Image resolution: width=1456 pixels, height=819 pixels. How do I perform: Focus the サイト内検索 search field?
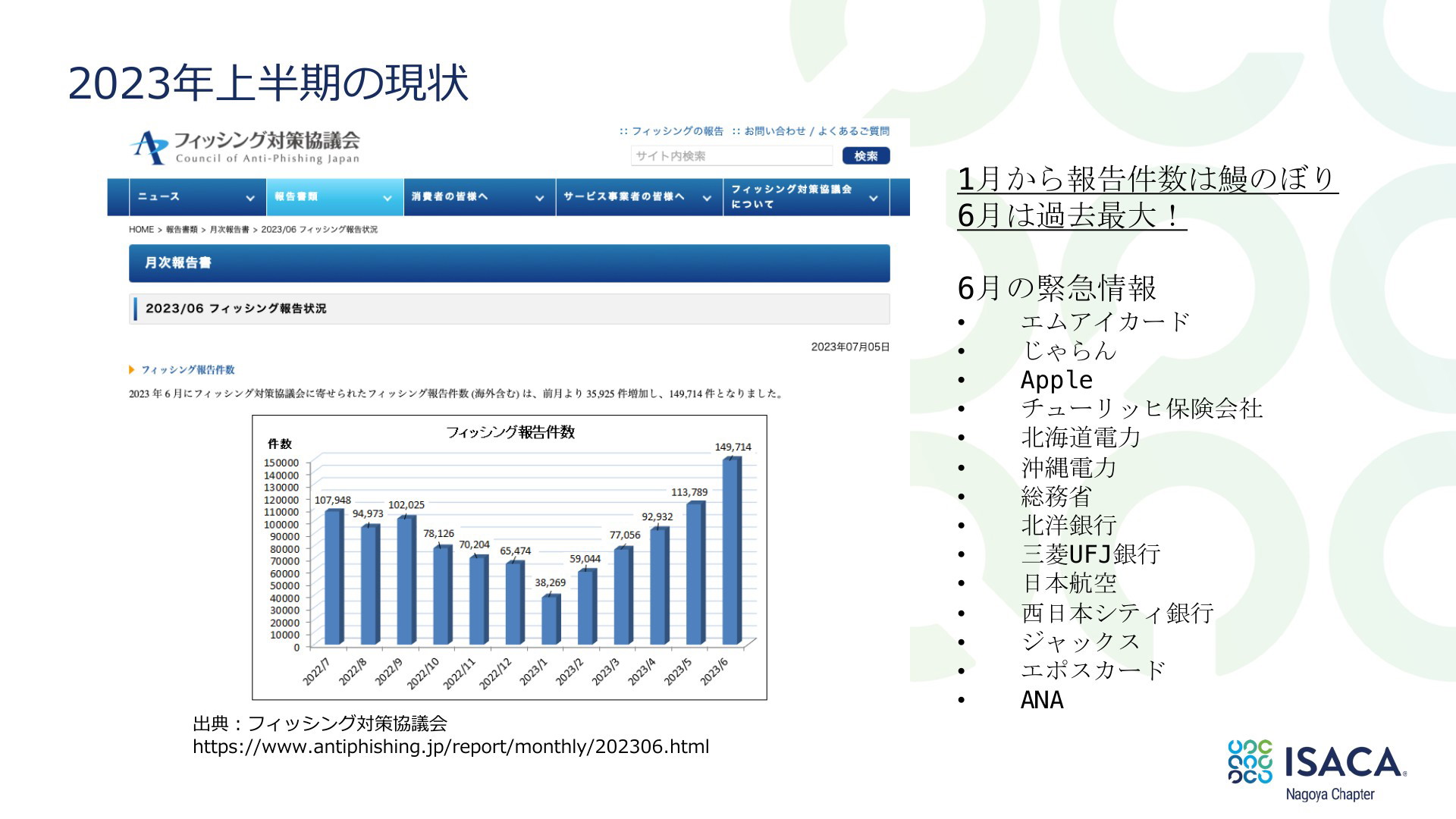[x=732, y=155]
